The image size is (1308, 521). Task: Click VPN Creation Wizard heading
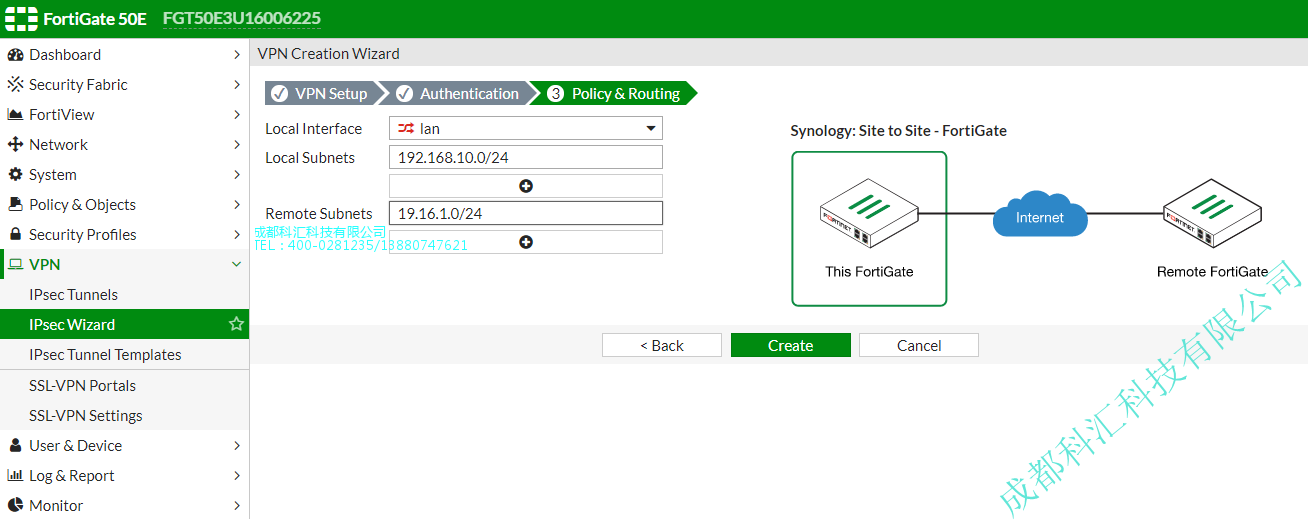click(x=329, y=54)
